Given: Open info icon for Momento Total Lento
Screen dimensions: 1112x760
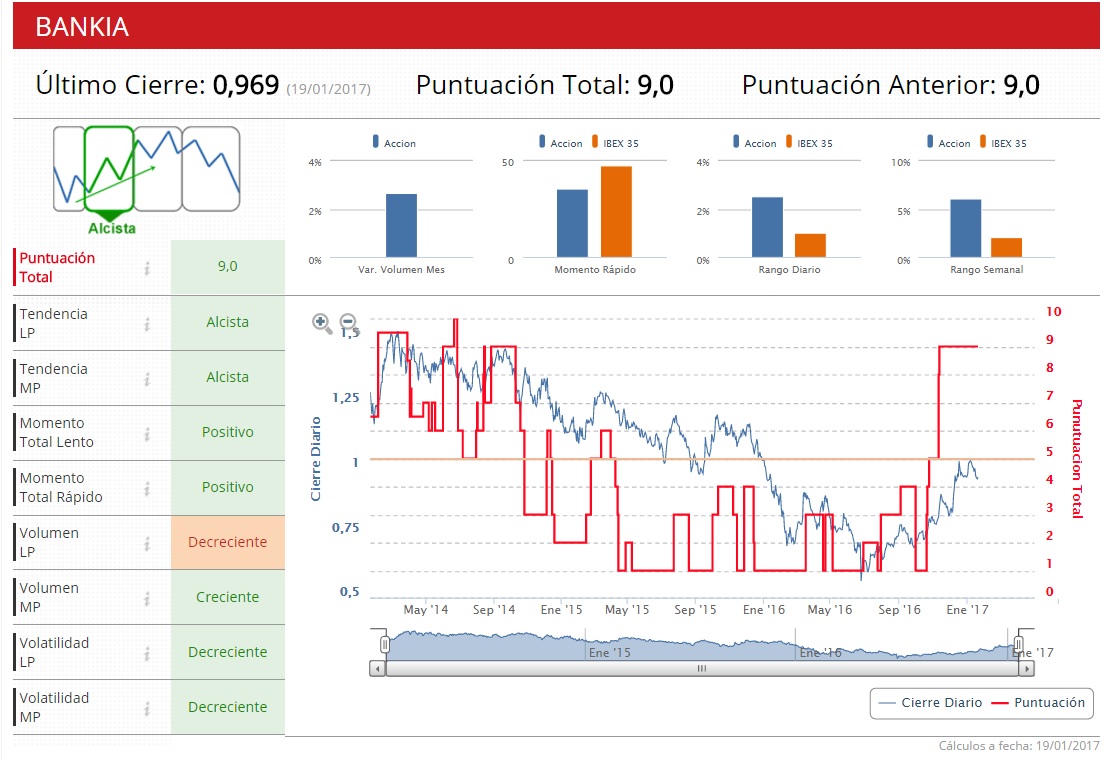Looking at the screenshot, I should pyautogui.click(x=148, y=434).
